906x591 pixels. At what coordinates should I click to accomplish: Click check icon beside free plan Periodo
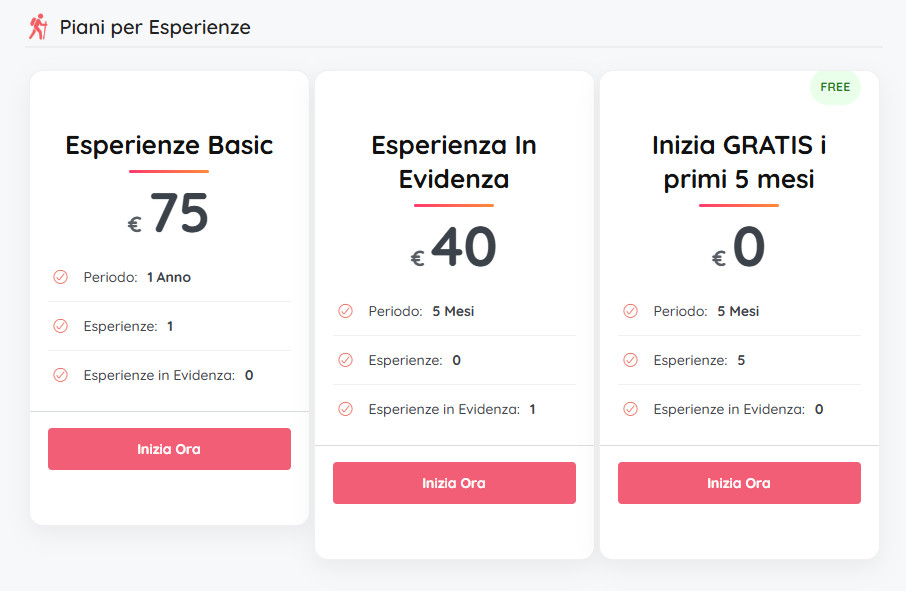coord(630,311)
